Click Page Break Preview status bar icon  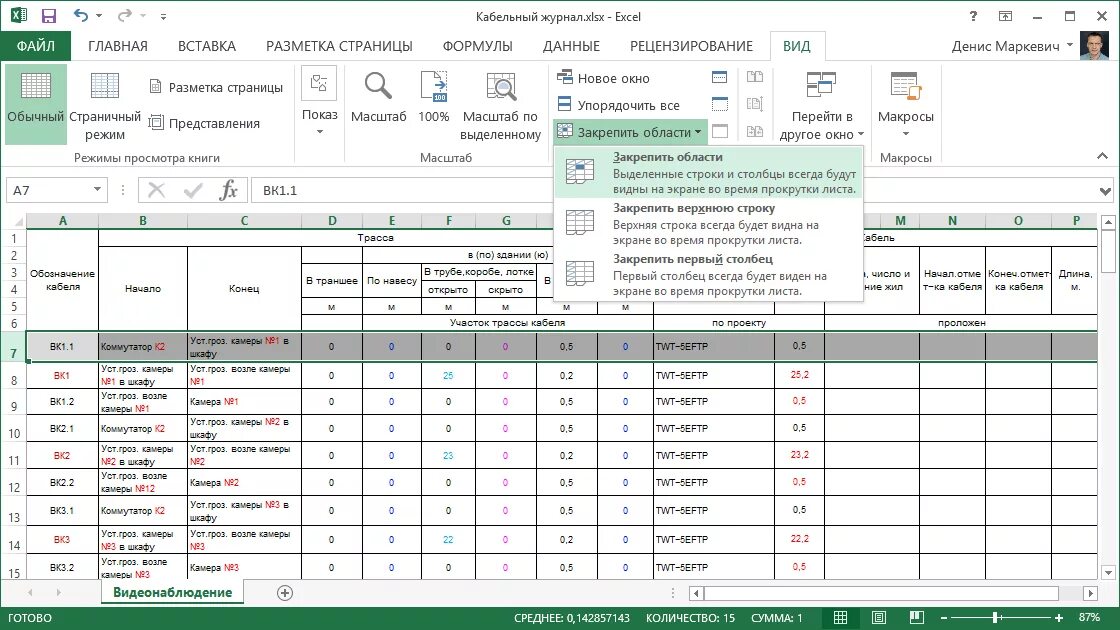click(916, 617)
